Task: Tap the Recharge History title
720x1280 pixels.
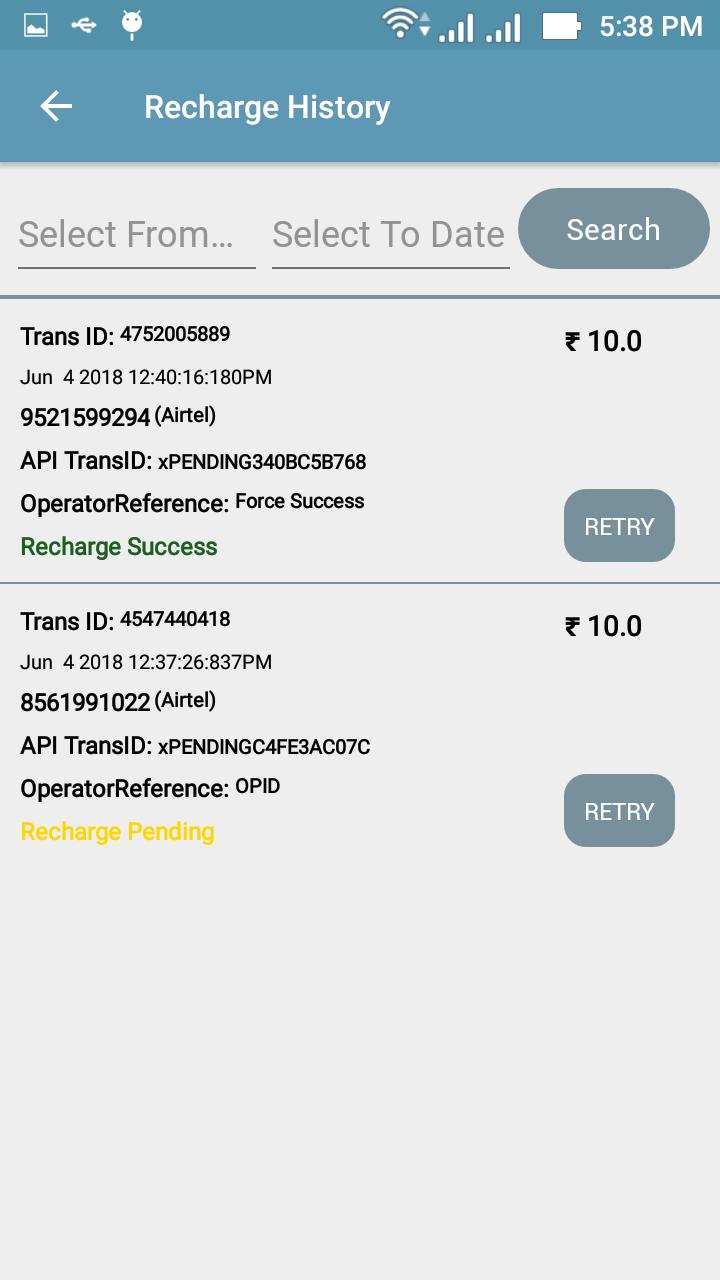Action: click(x=267, y=107)
